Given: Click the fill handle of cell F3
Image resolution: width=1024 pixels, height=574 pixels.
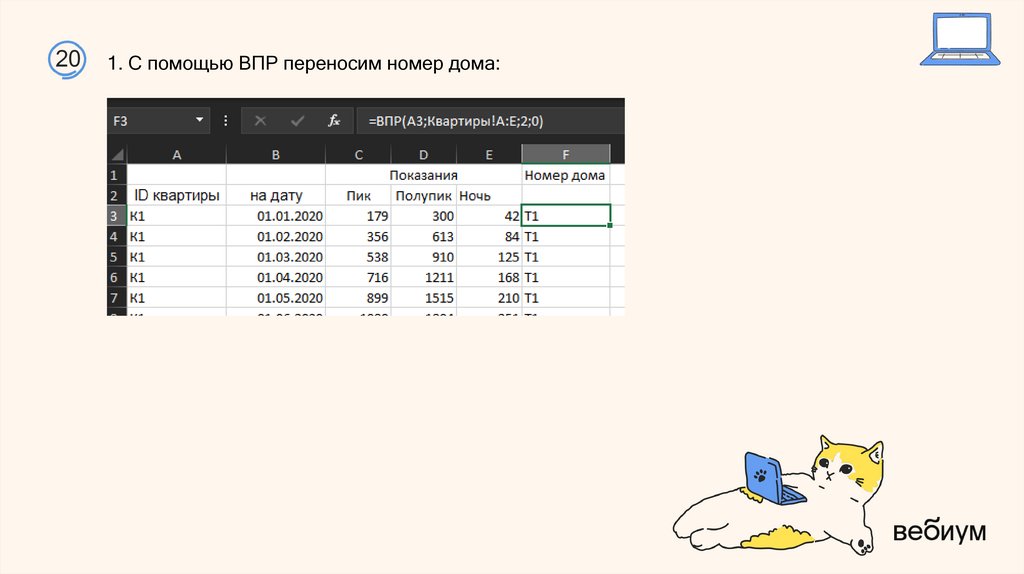Looking at the screenshot, I should (610, 225).
